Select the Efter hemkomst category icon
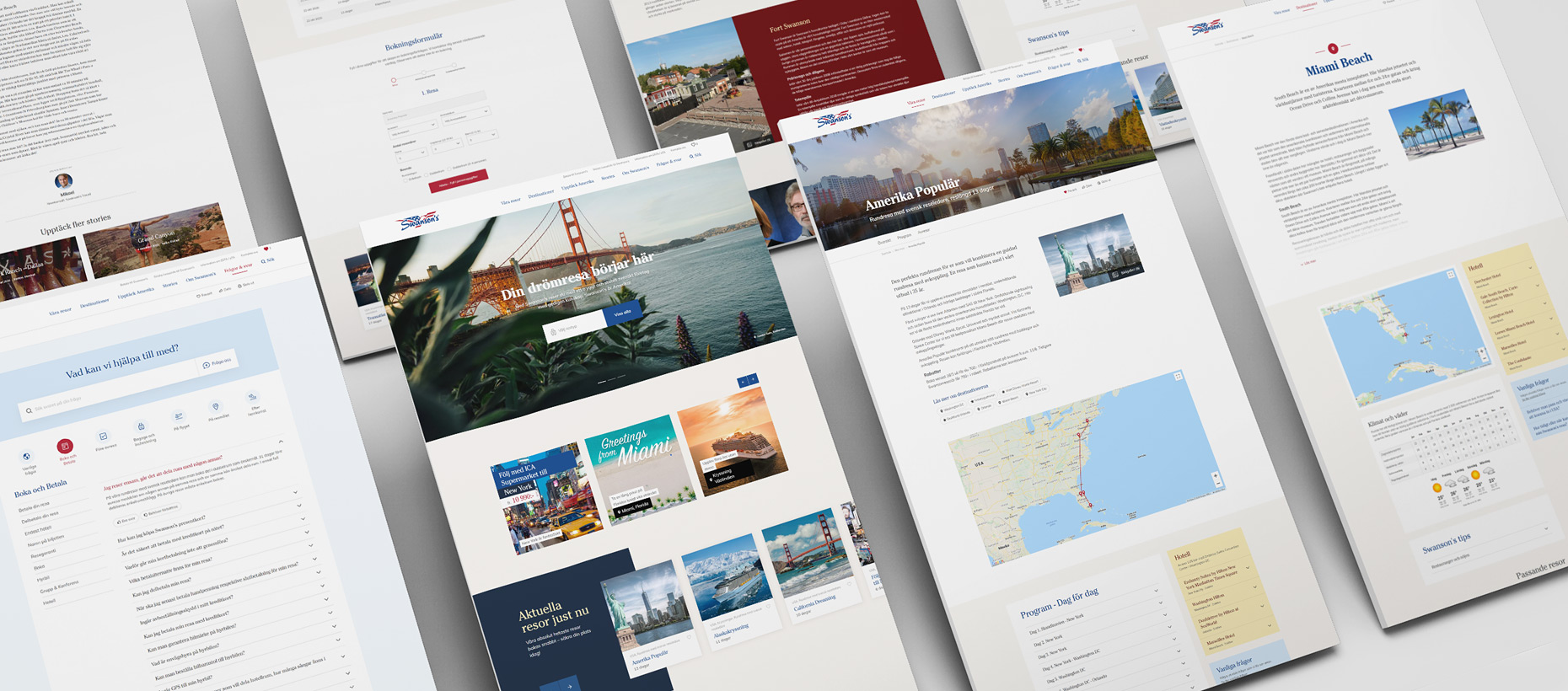1568x691 pixels. [253, 396]
